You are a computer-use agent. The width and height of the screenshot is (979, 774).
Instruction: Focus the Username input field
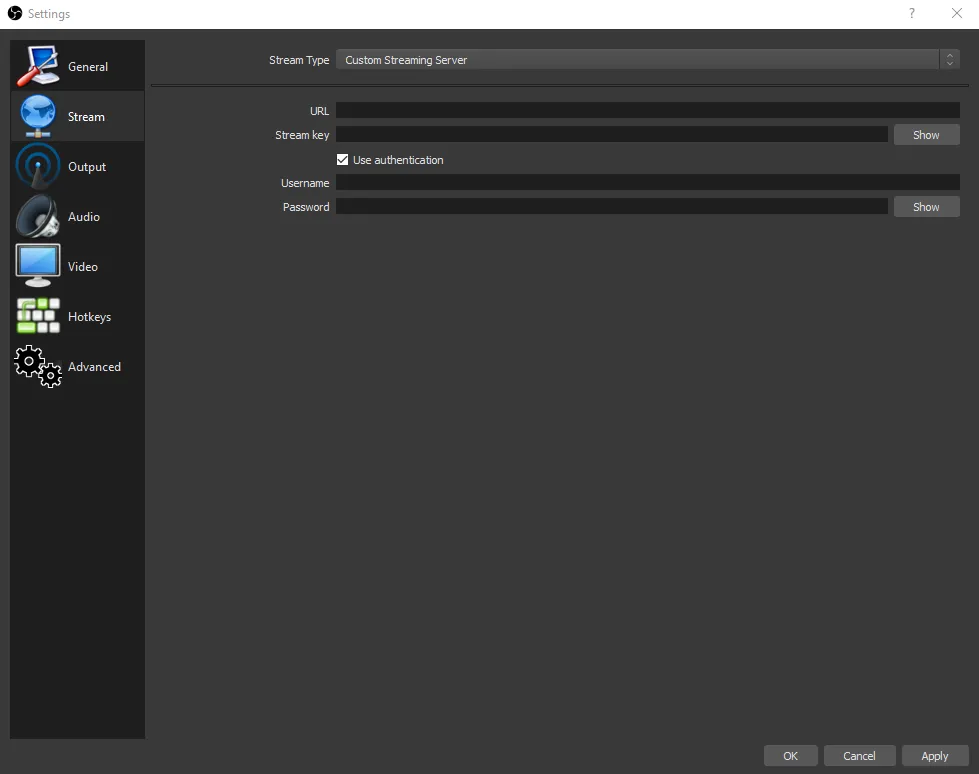point(647,182)
